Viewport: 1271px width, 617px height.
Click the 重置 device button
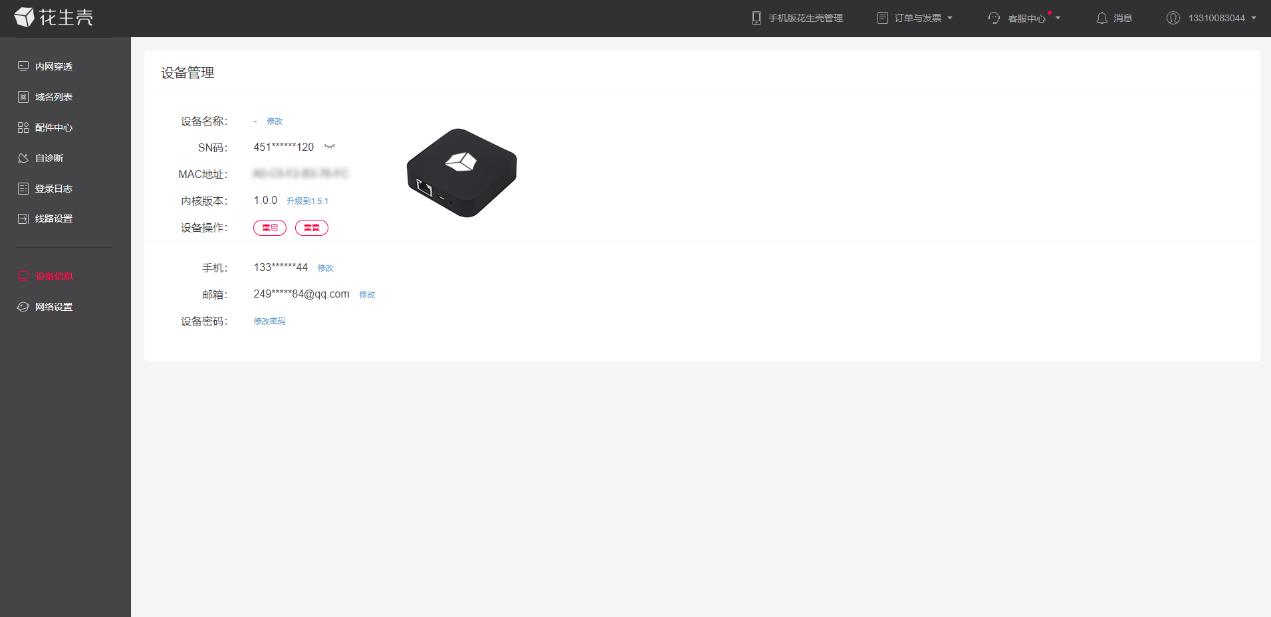312,228
